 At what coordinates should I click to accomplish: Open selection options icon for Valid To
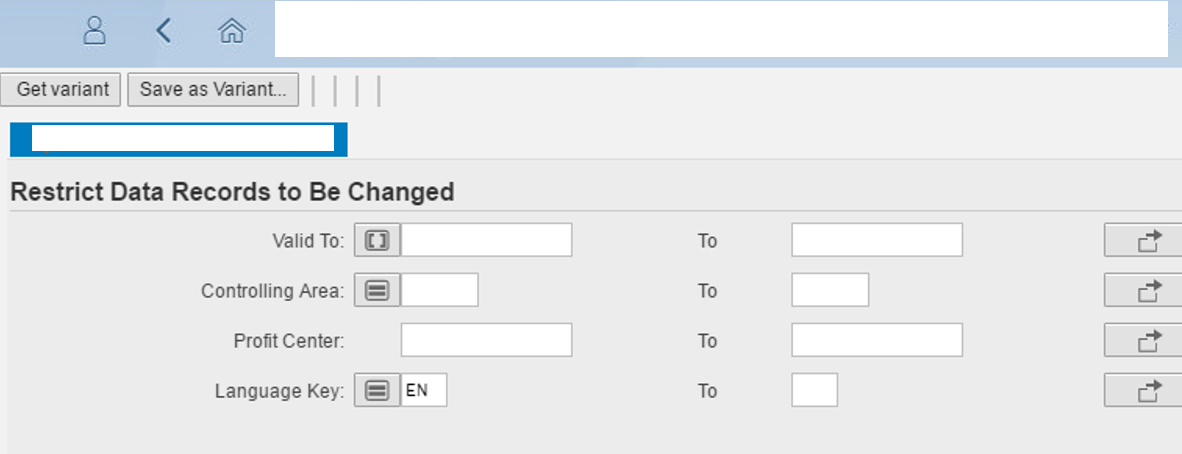coord(377,241)
